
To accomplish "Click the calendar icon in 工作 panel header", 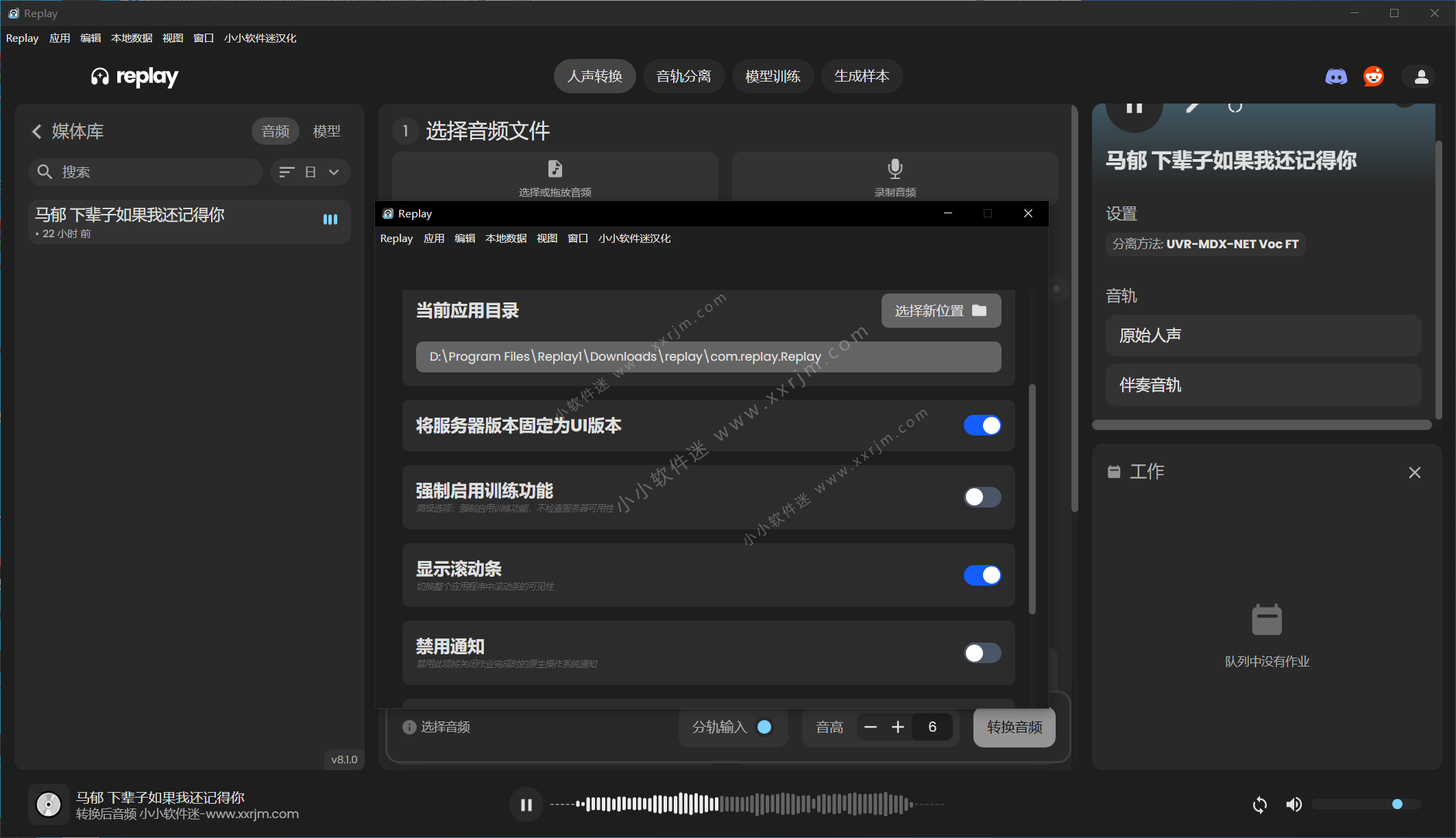I will click(x=1114, y=472).
